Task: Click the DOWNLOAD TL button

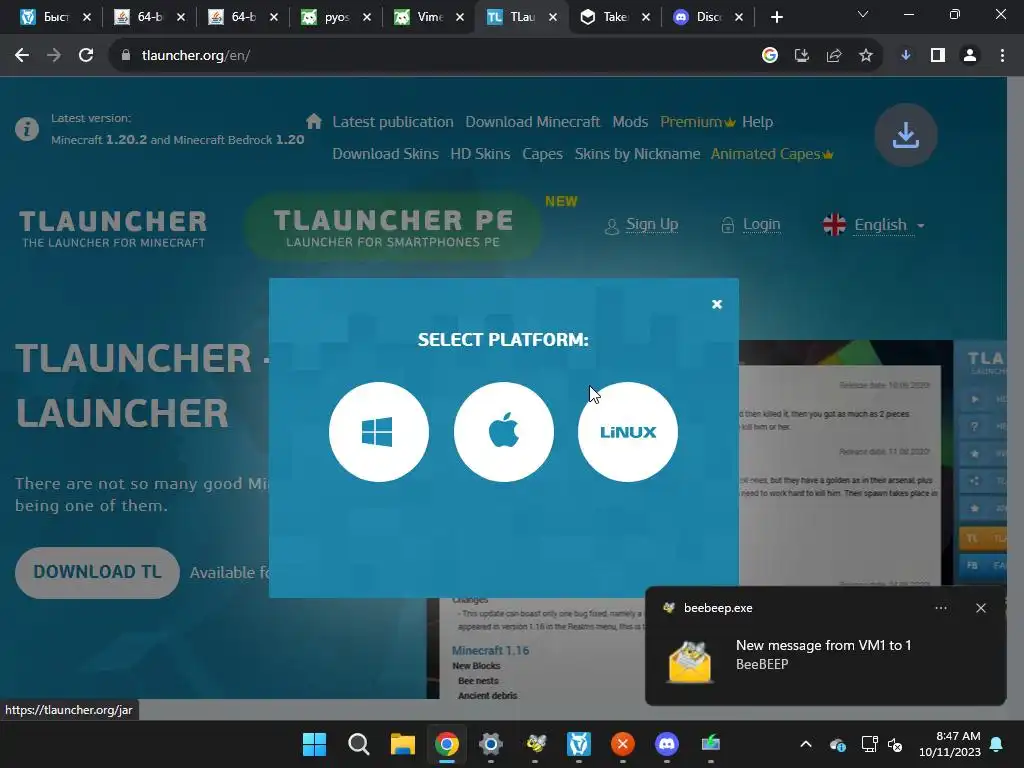Action: coord(97,572)
